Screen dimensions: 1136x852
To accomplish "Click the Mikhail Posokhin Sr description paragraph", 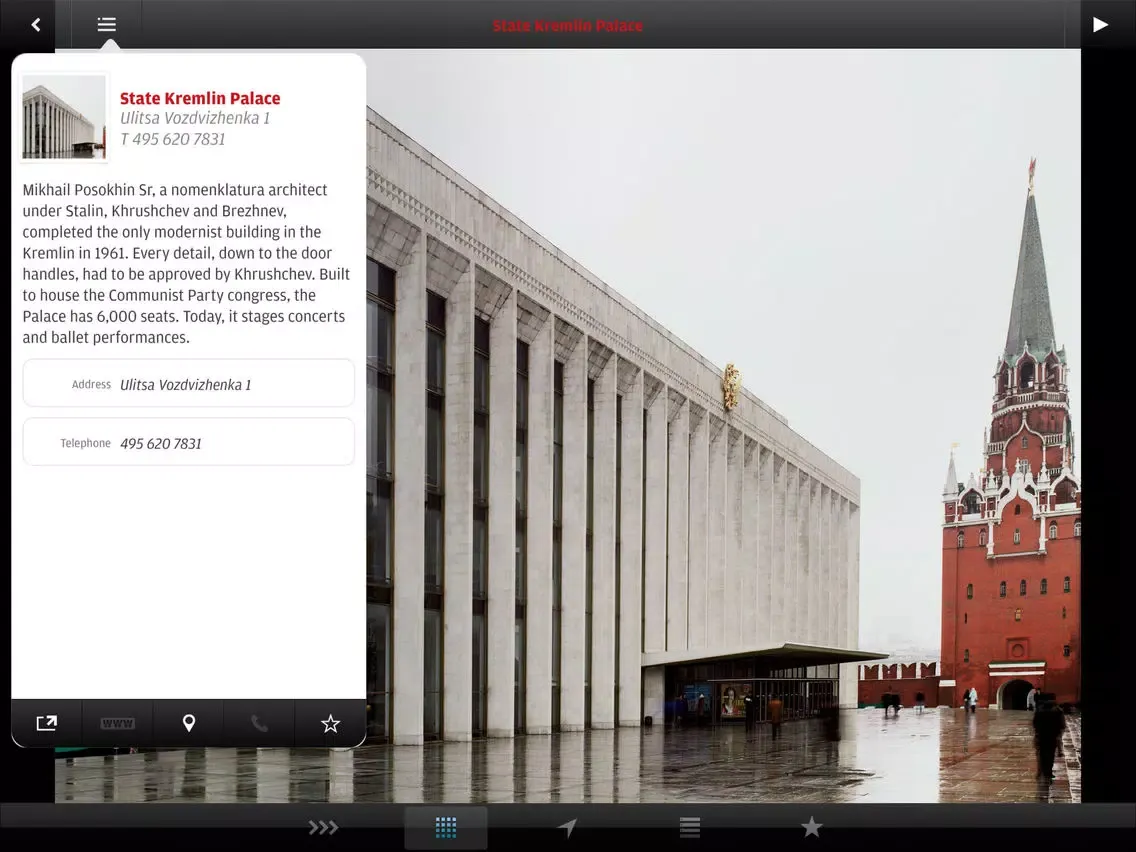I will [187, 263].
